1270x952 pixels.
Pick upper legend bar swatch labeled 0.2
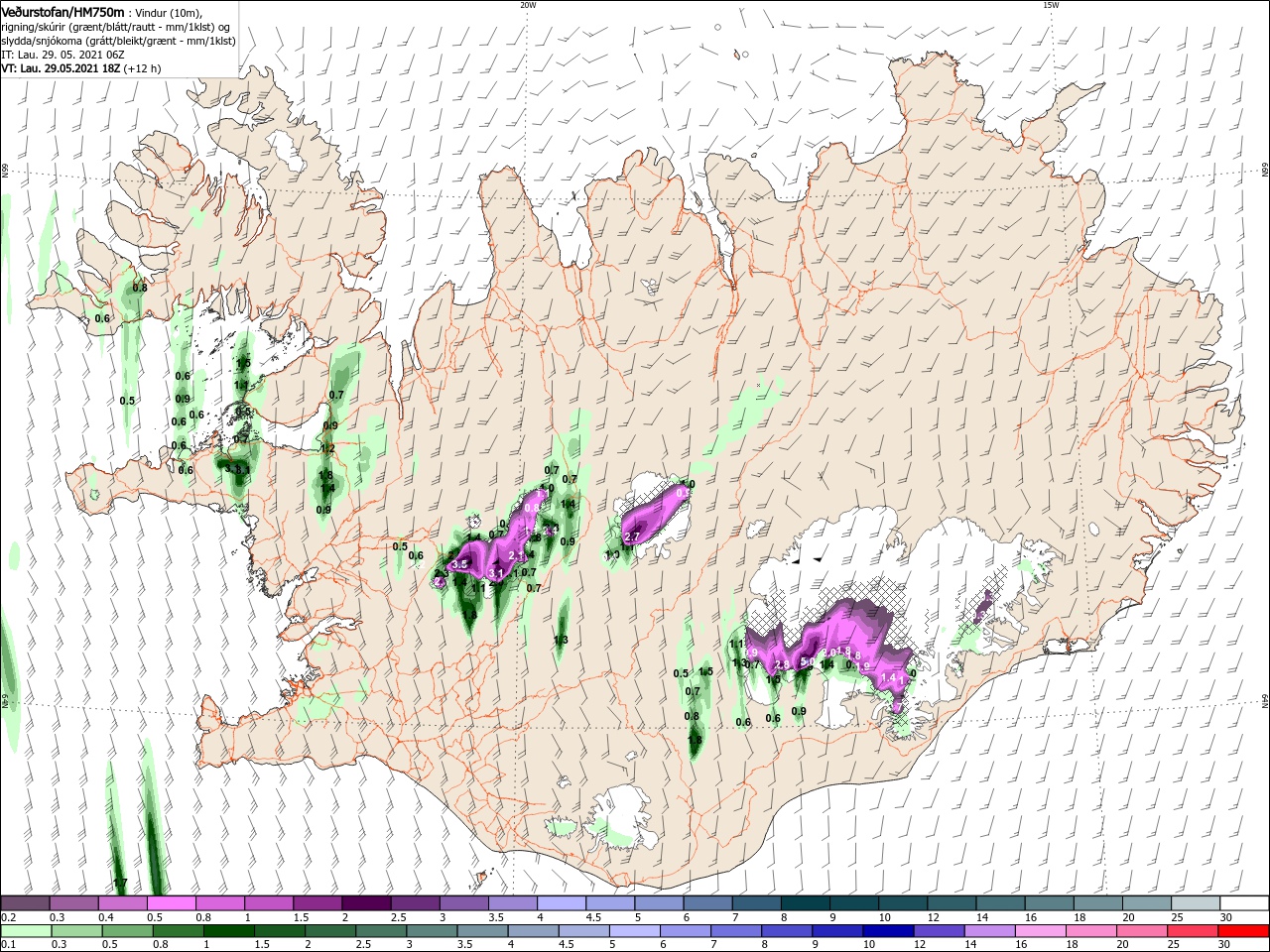[x=25, y=902]
